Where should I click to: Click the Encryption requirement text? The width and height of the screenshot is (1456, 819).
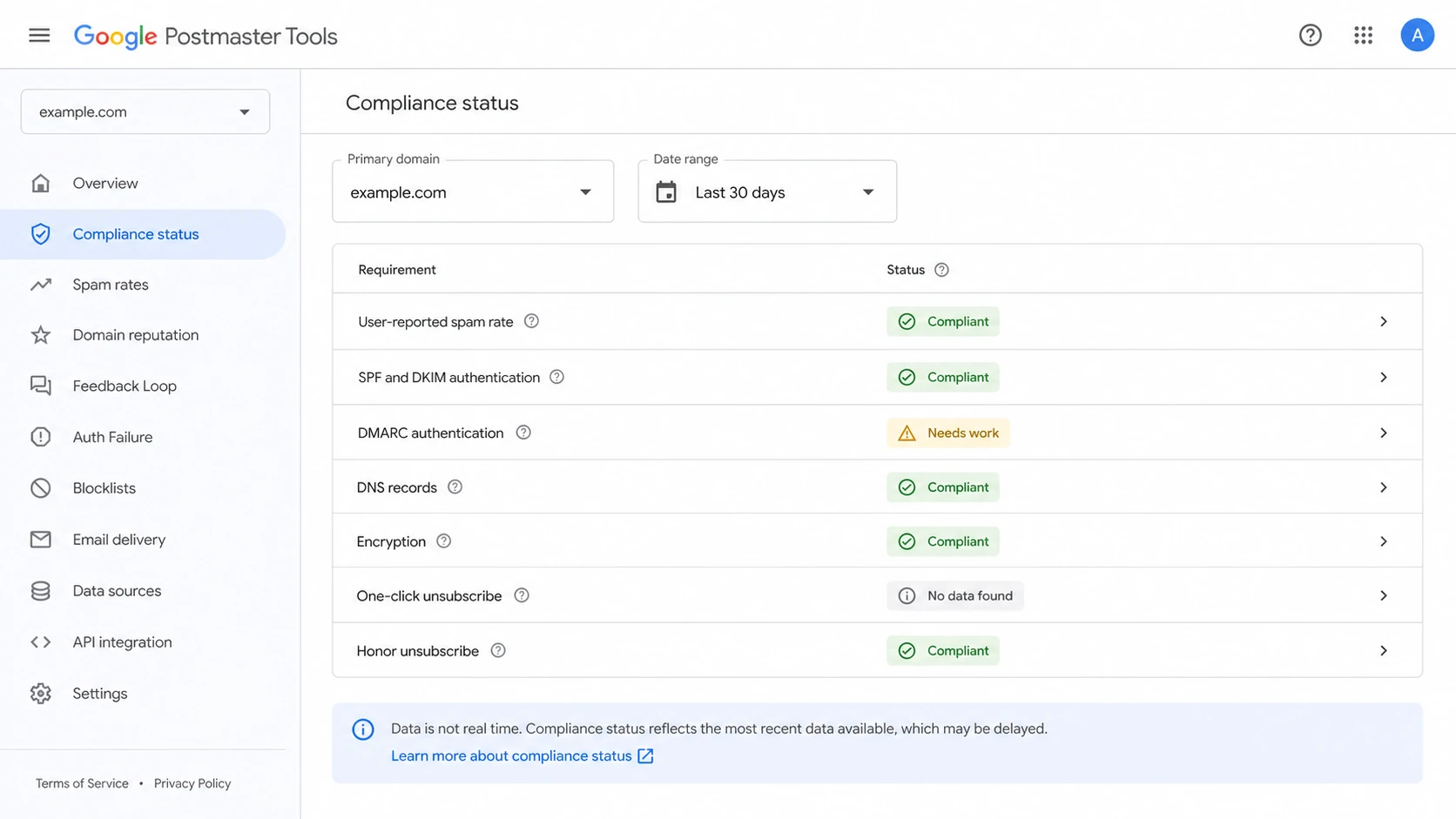(391, 541)
